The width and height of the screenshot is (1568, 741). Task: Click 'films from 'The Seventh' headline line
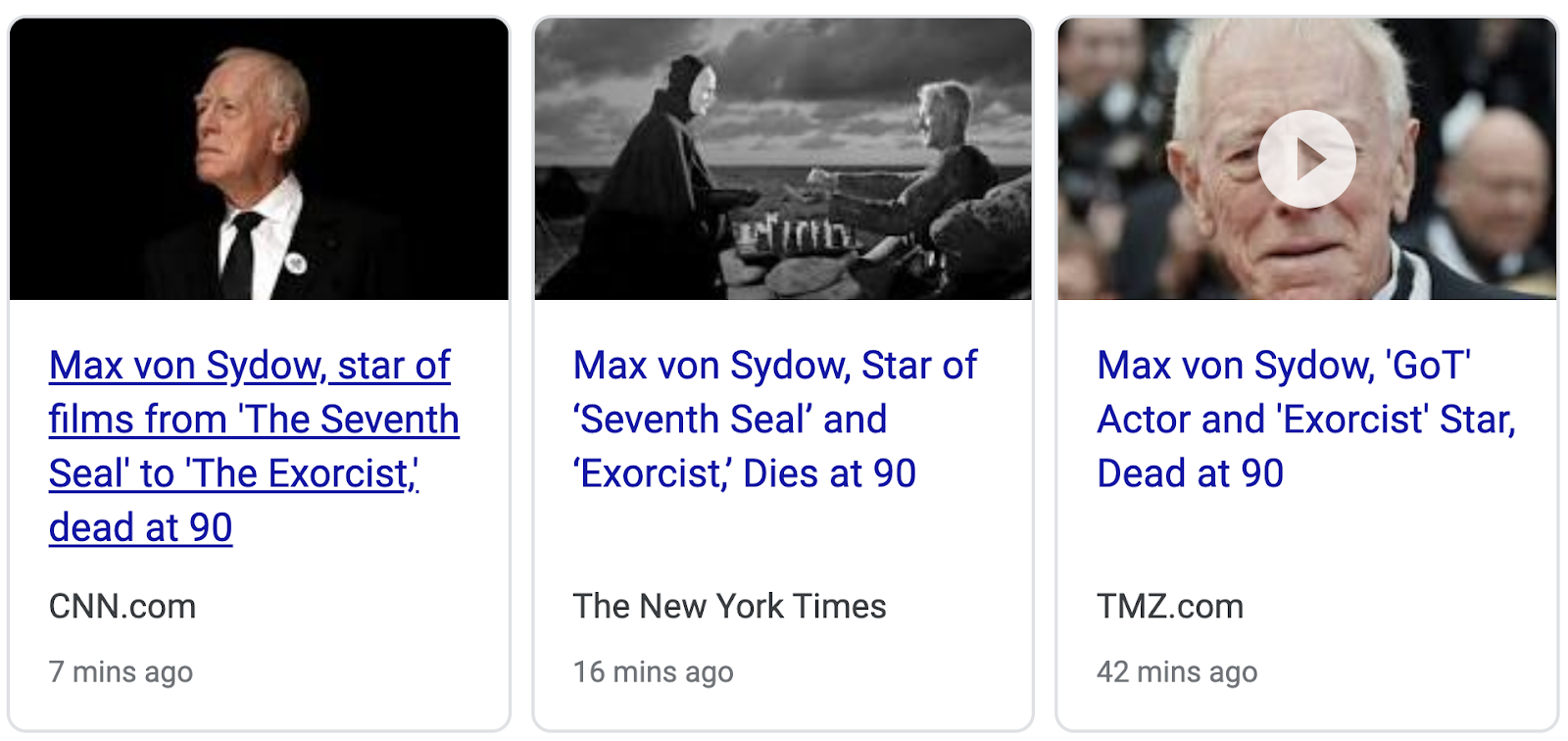tap(254, 420)
